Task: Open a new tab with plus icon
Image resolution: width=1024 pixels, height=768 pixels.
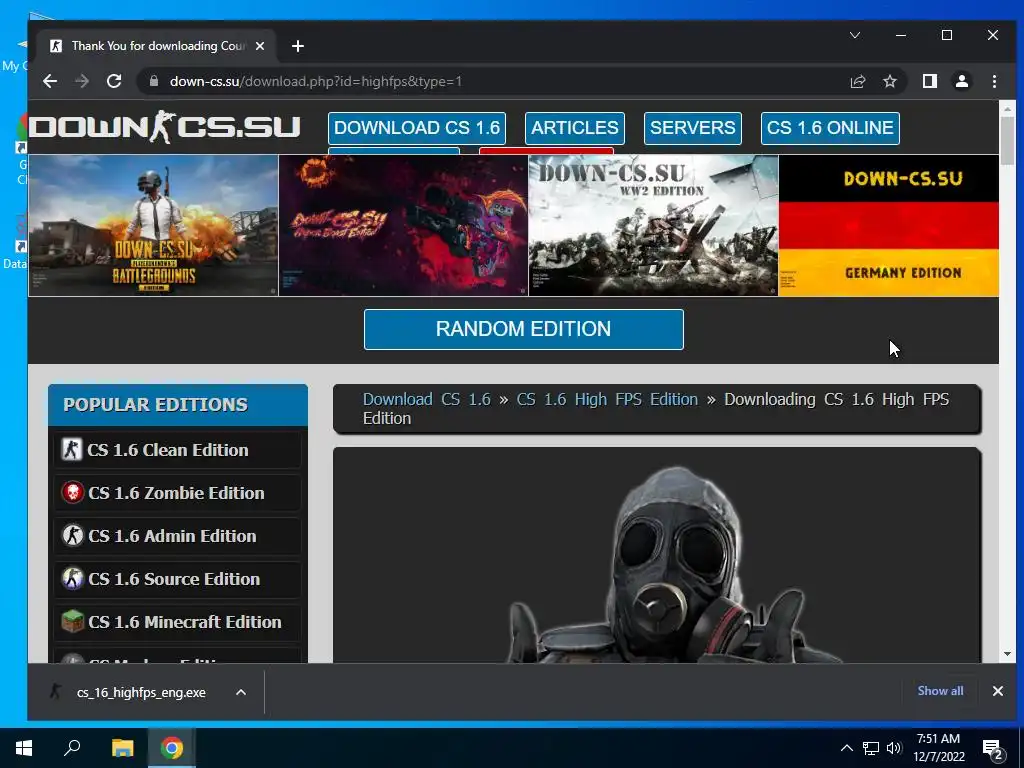Action: point(298,46)
